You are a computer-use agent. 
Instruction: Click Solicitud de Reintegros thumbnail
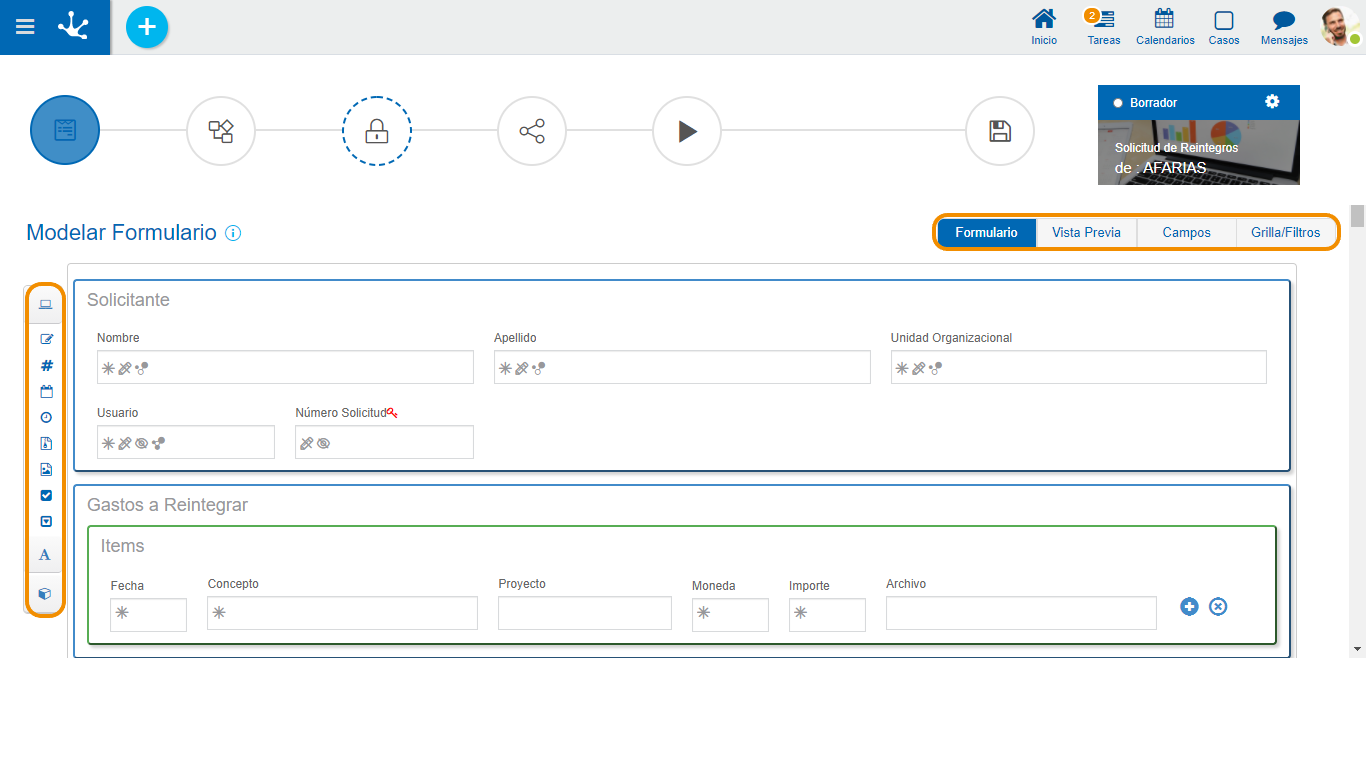pyautogui.click(x=1199, y=152)
